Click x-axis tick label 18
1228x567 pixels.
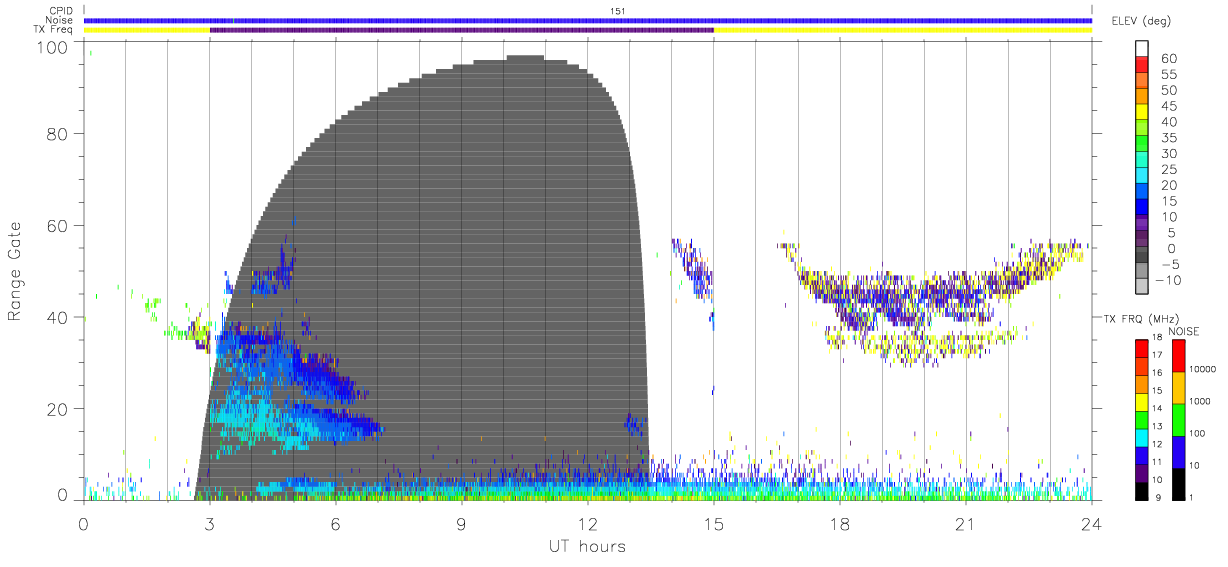(x=840, y=524)
